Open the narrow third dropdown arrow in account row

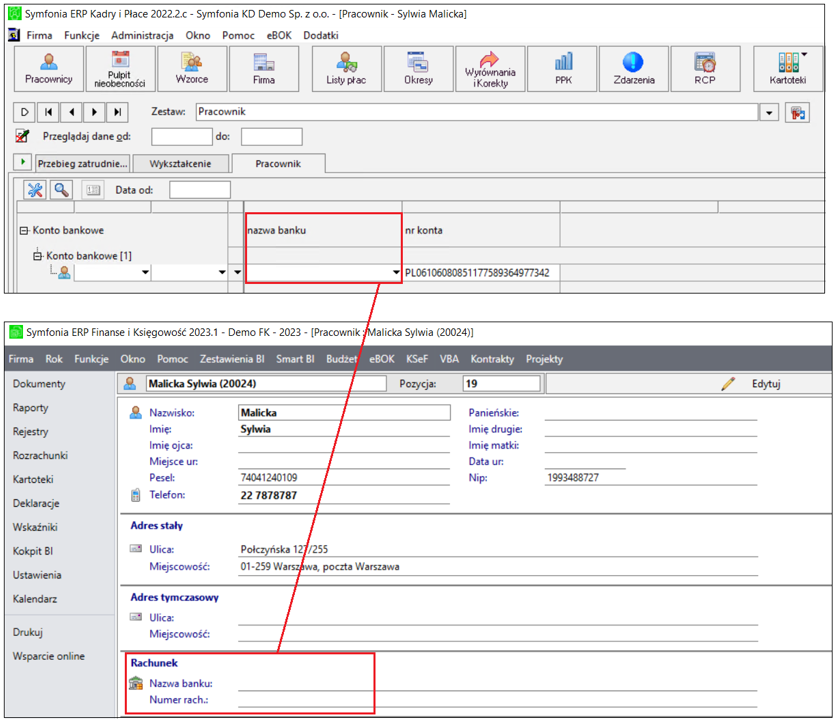(237, 273)
